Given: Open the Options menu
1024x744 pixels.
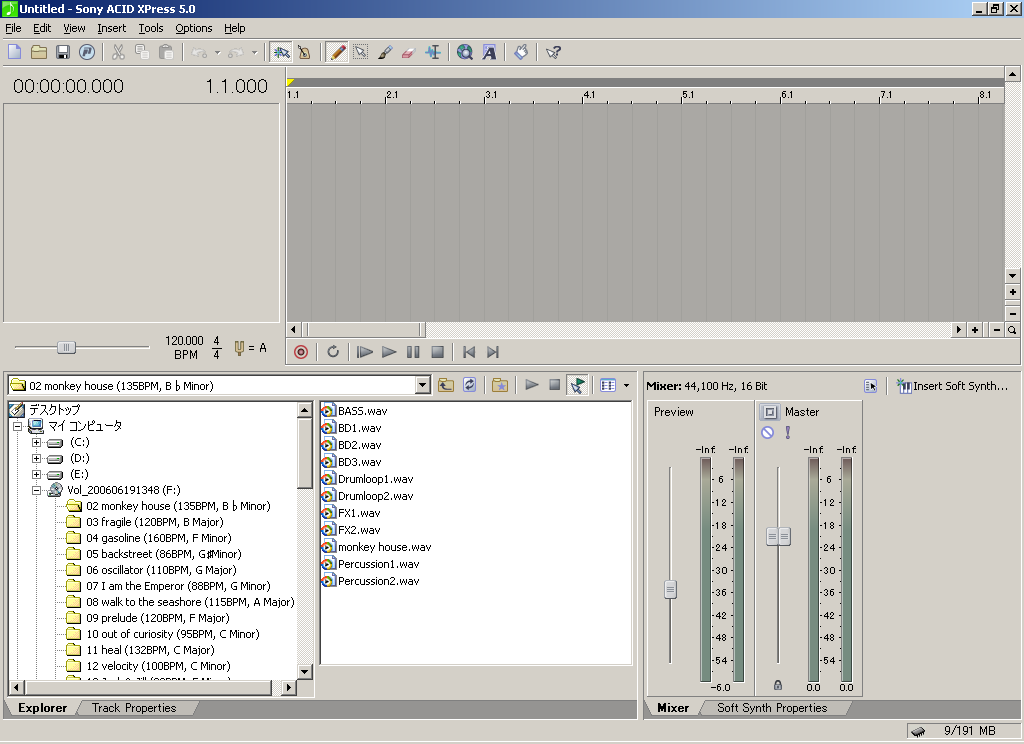Looking at the screenshot, I should coord(193,28).
